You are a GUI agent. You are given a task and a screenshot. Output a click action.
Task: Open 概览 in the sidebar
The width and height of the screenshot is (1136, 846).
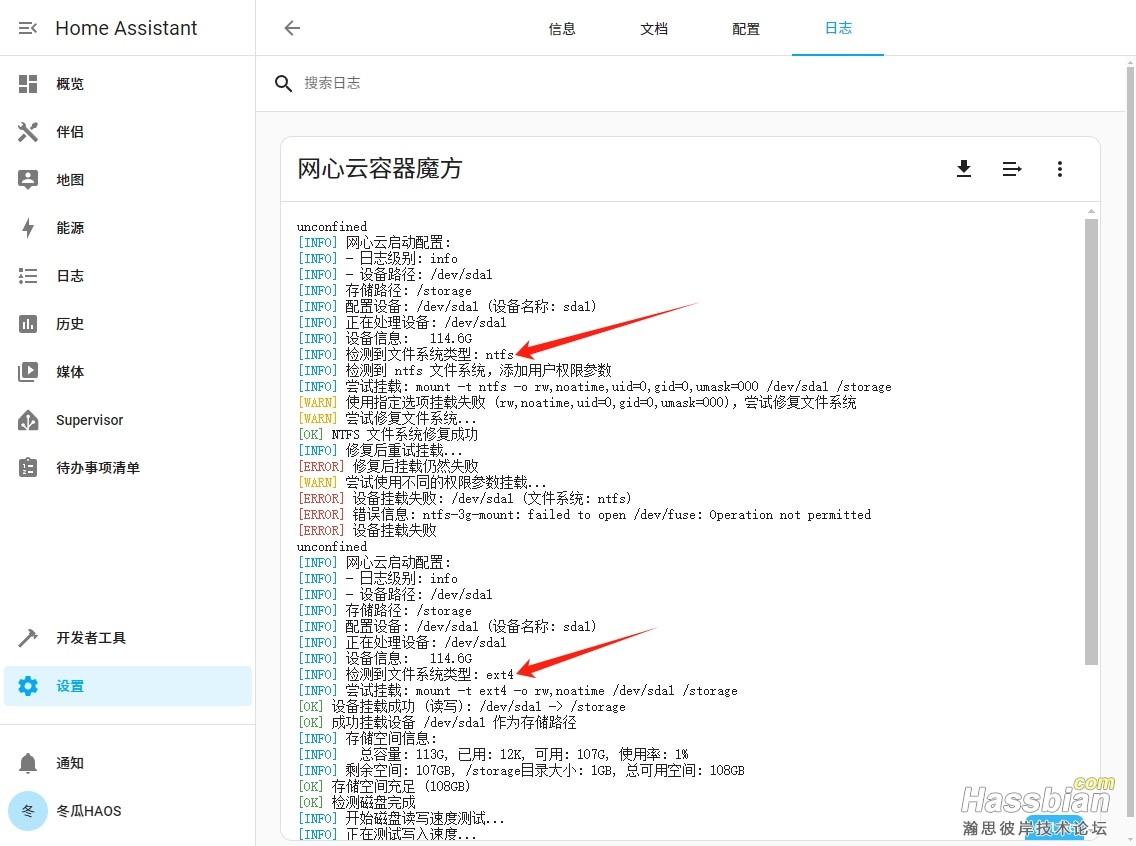click(70, 84)
